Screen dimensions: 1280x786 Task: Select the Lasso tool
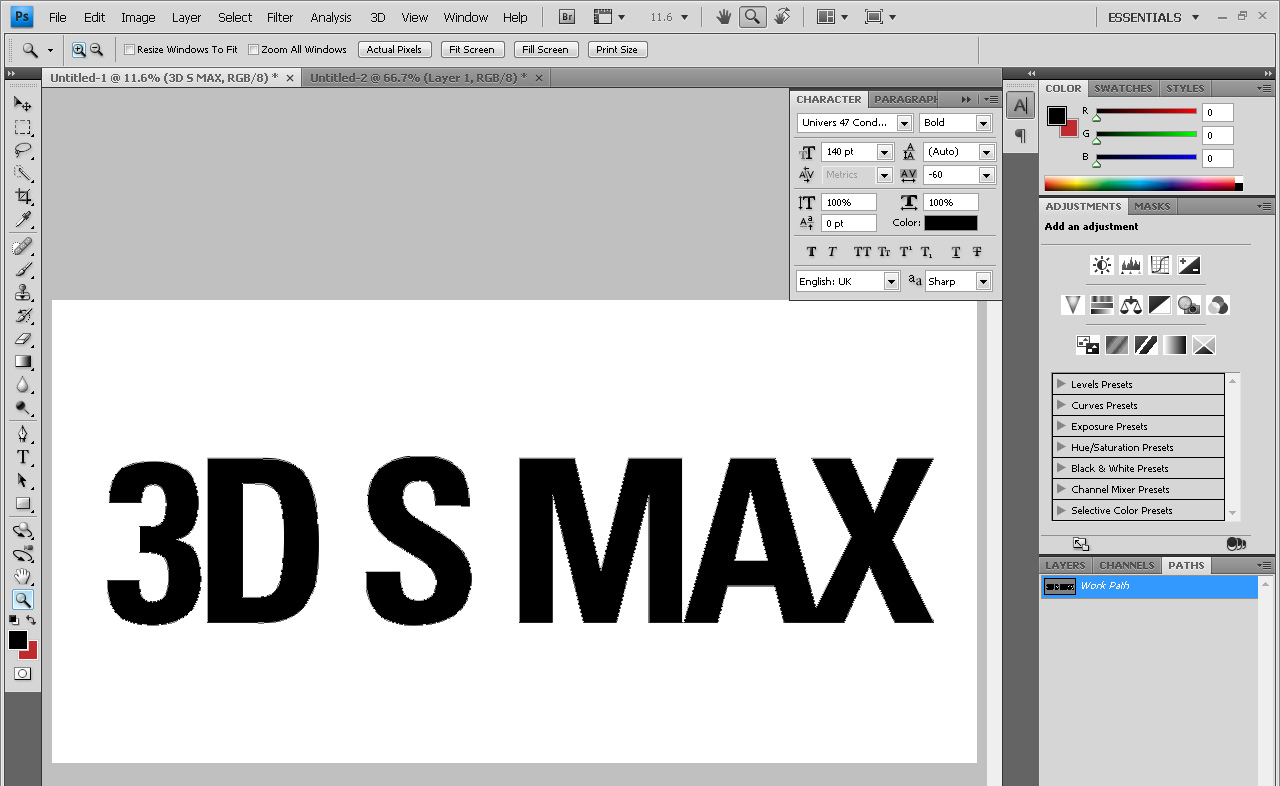[22, 150]
